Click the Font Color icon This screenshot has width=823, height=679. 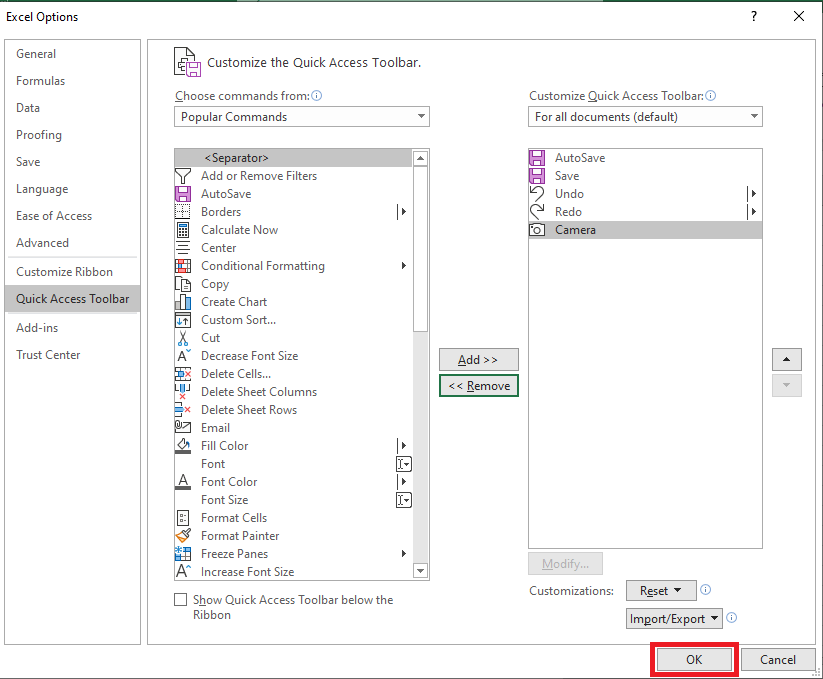(x=183, y=482)
